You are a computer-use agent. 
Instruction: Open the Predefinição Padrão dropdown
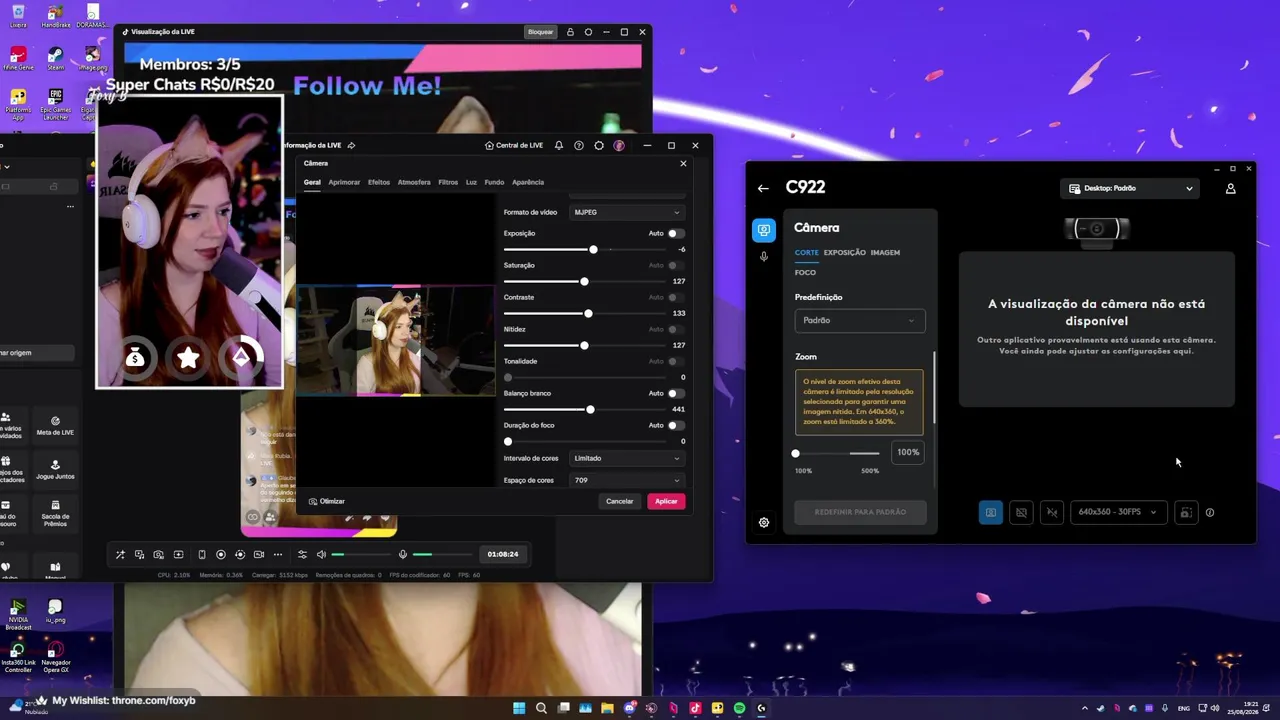860,320
